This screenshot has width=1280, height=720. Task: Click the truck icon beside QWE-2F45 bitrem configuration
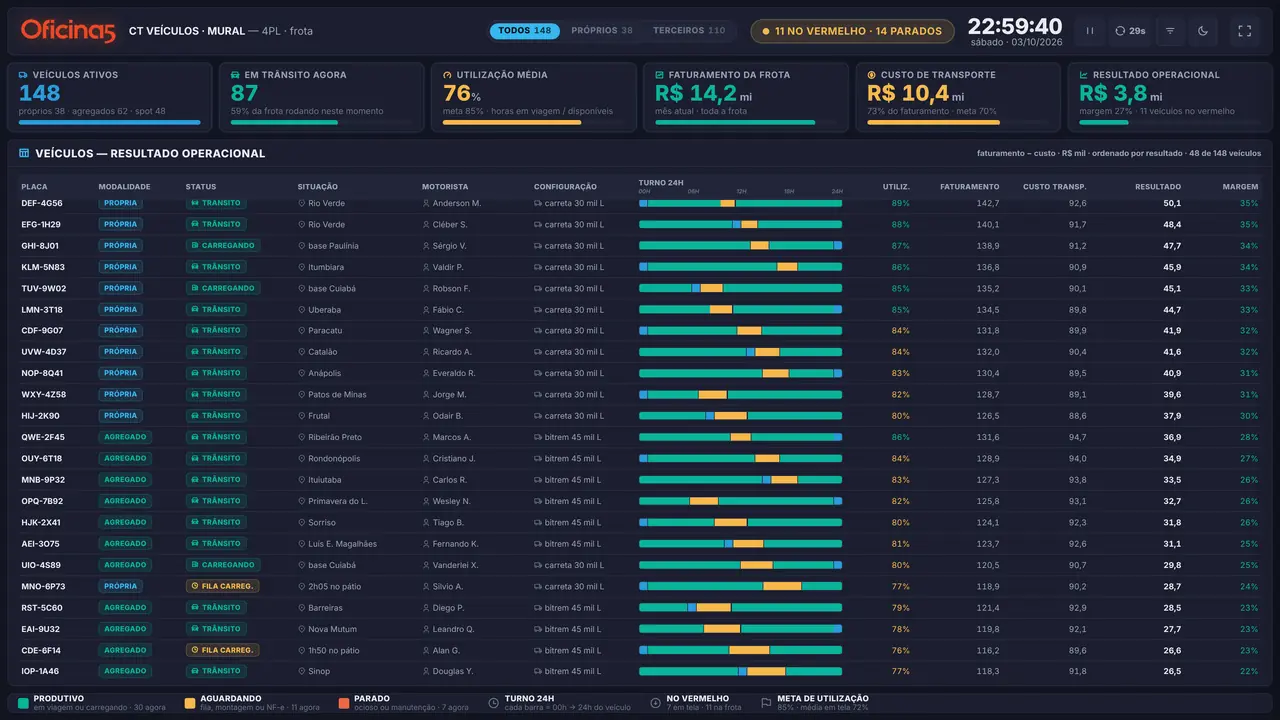tap(538, 437)
